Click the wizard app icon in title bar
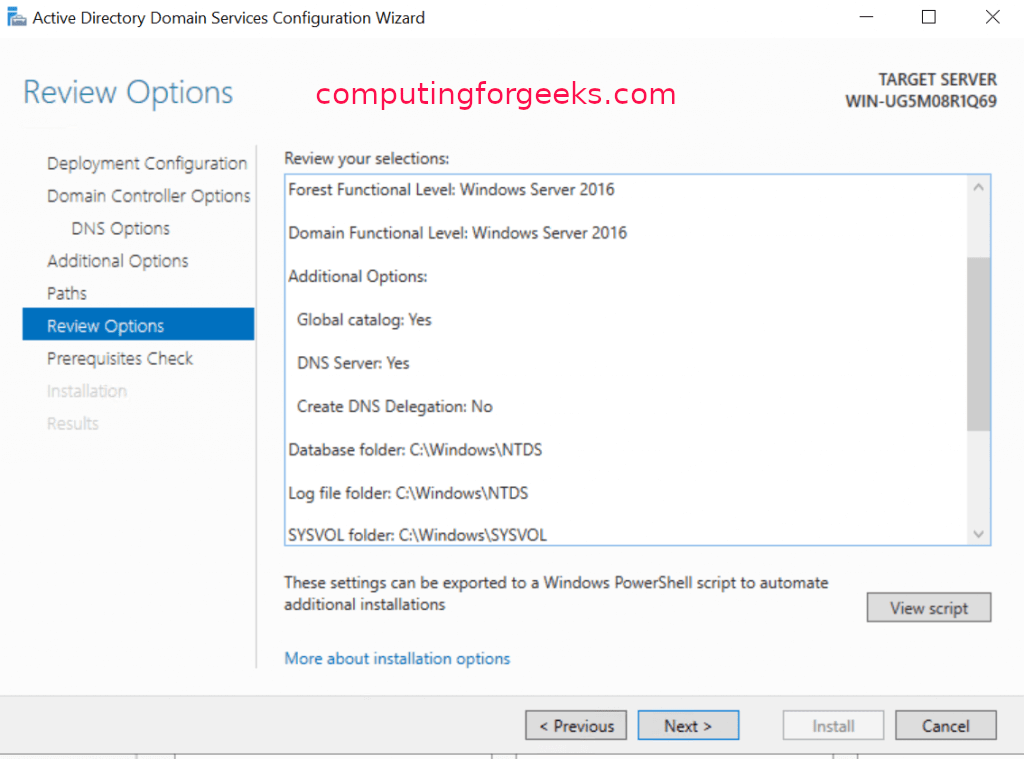The width and height of the screenshot is (1024, 759). point(17,18)
